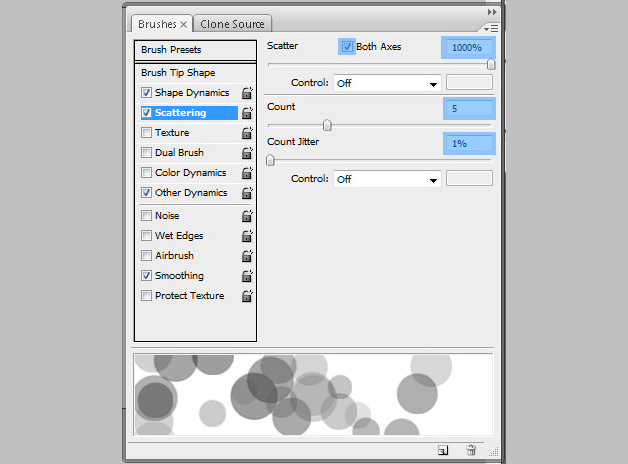628x464 pixels.
Task: Select the Dual Brush label
Action: 179,153
